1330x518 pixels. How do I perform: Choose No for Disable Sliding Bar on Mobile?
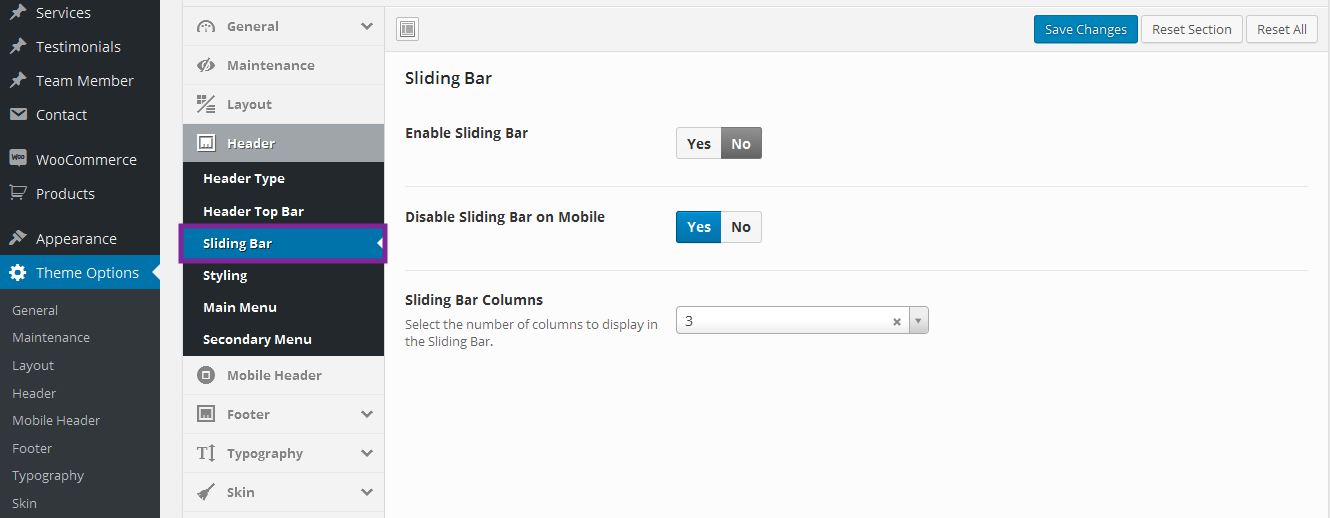click(x=741, y=227)
